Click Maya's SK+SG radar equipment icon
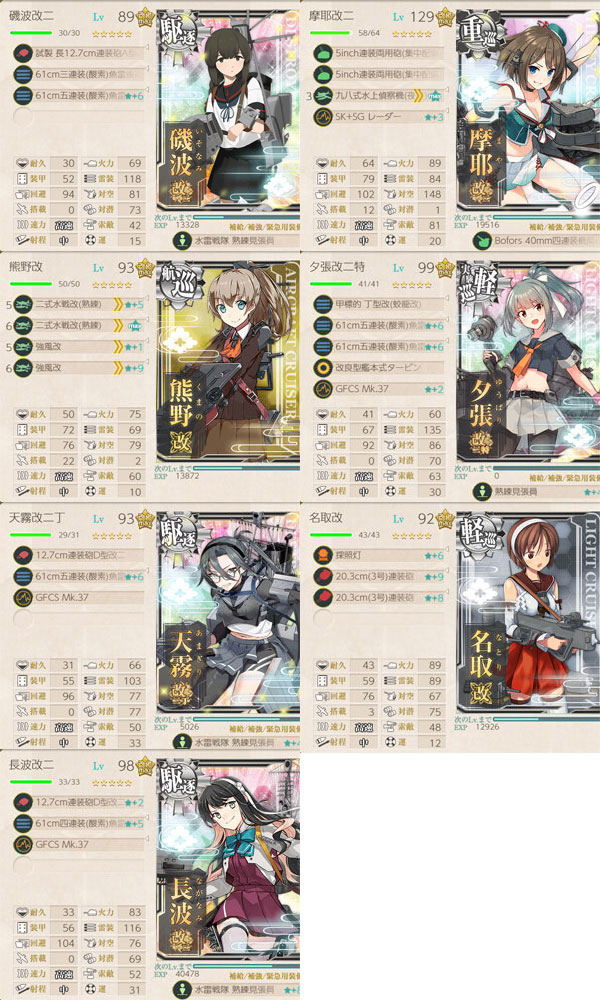This screenshot has height=1000, width=600. click(x=323, y=117)
